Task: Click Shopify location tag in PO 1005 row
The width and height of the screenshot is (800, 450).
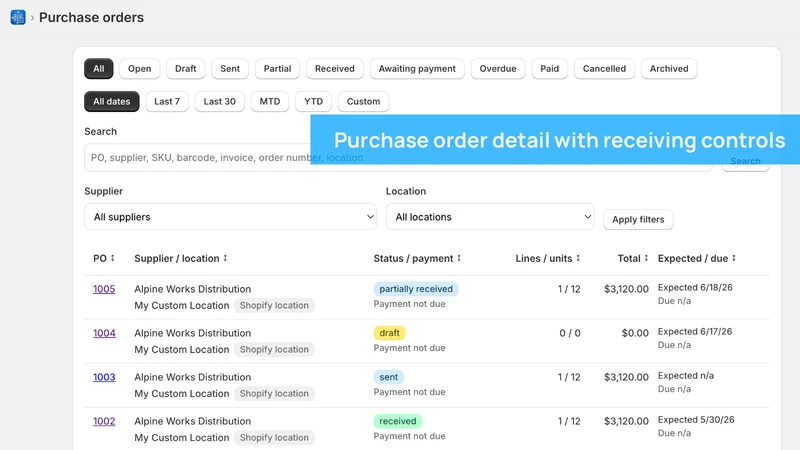Action: point(274,306)
